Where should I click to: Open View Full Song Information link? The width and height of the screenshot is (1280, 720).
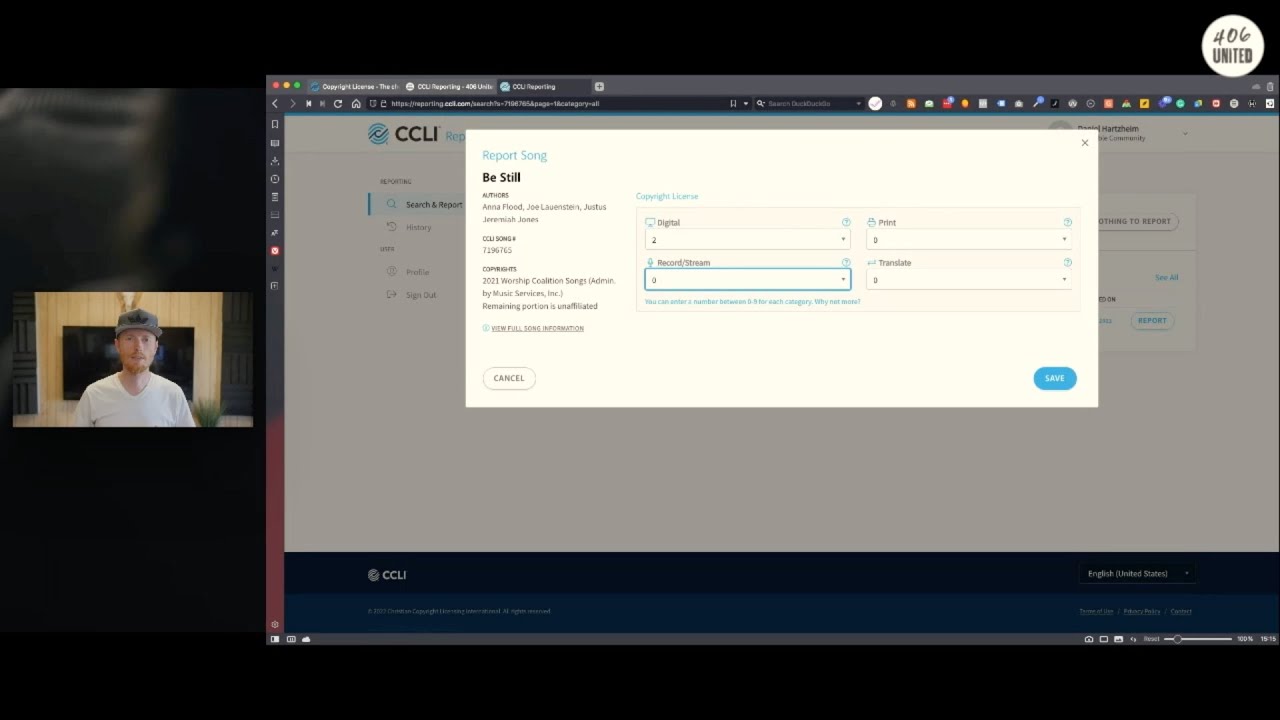tap(537, 328)
